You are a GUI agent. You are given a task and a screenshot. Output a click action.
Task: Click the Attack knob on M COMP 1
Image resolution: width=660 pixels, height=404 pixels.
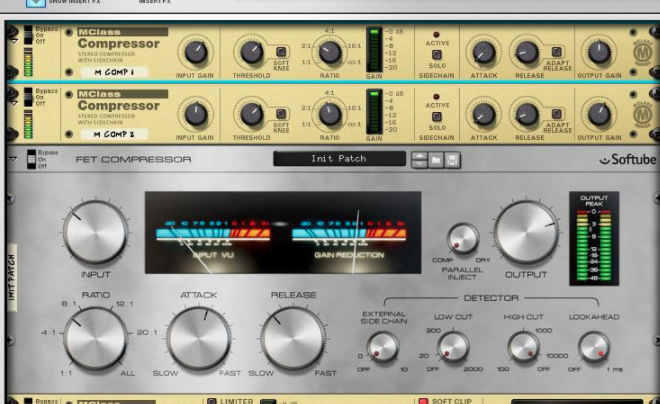click(484, 53)
